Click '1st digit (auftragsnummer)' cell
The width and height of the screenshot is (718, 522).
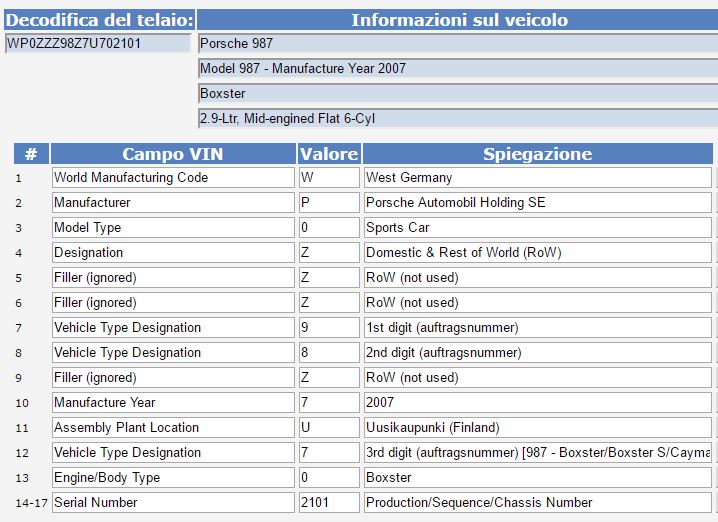538,327
